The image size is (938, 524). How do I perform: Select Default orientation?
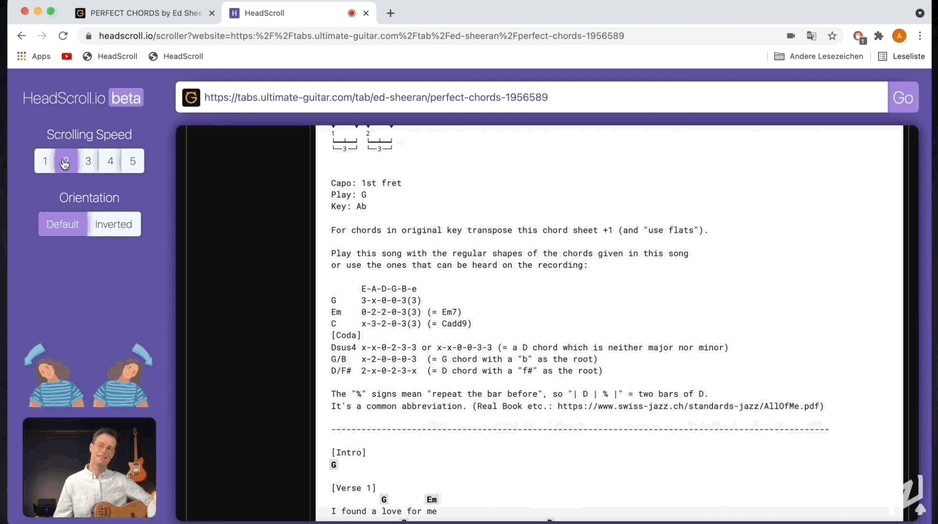63,224
